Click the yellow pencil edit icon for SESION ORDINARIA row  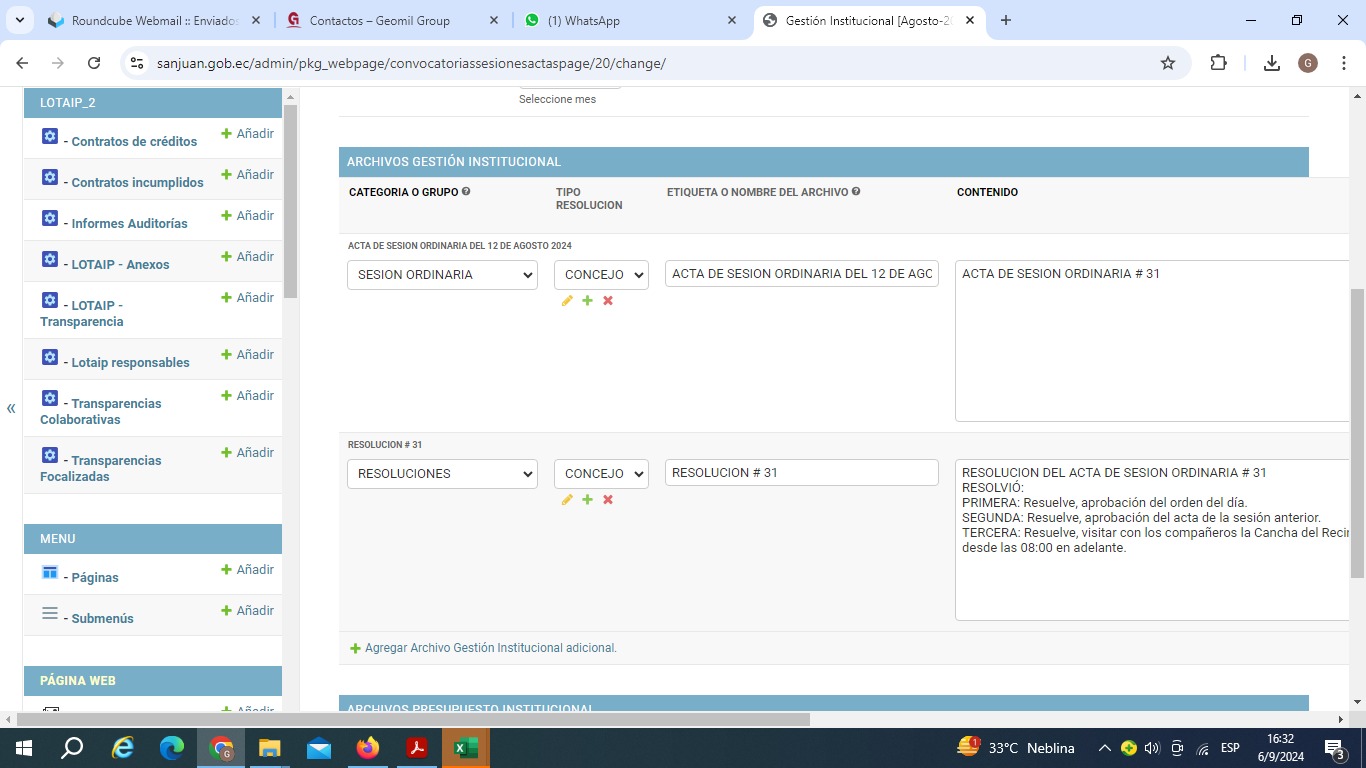tap(567, 301)
